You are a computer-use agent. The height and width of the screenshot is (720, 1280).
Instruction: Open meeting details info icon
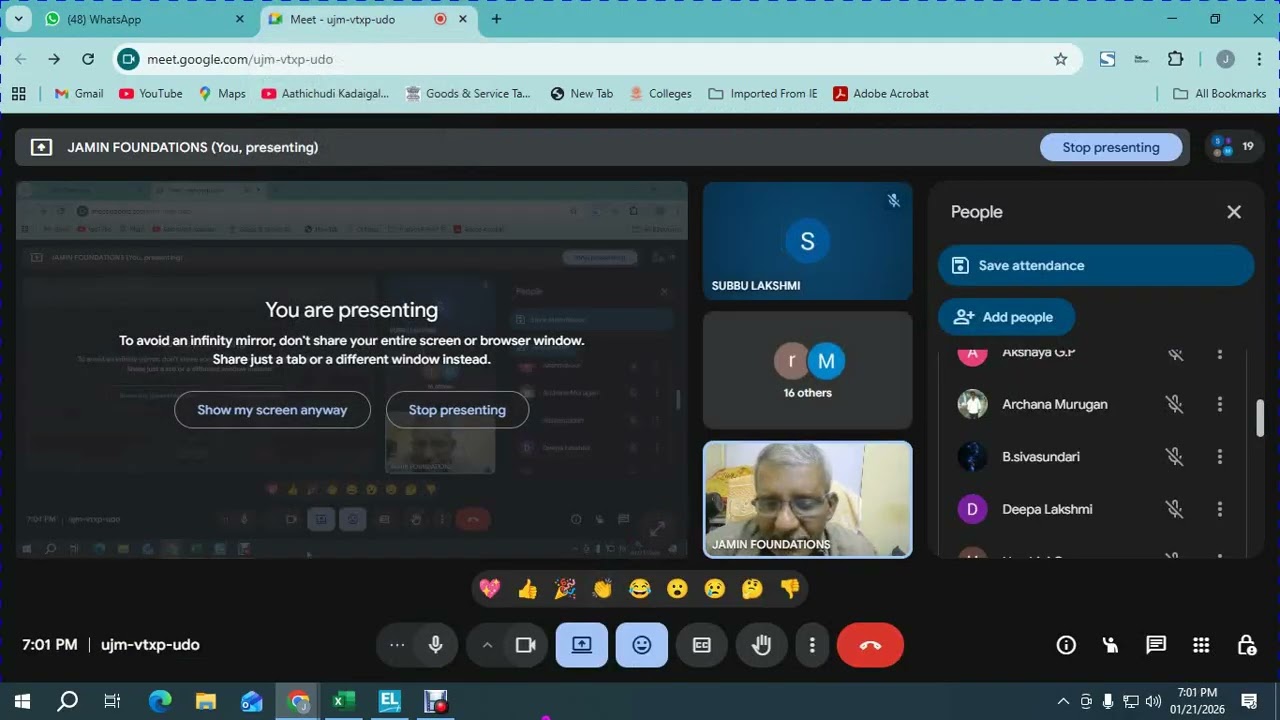[1066, 645]
